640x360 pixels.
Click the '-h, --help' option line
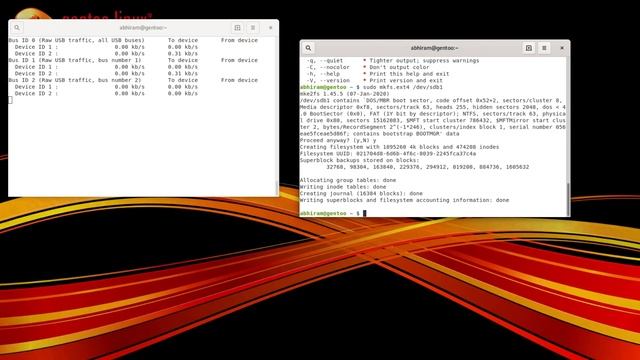(x=378, y=74)
